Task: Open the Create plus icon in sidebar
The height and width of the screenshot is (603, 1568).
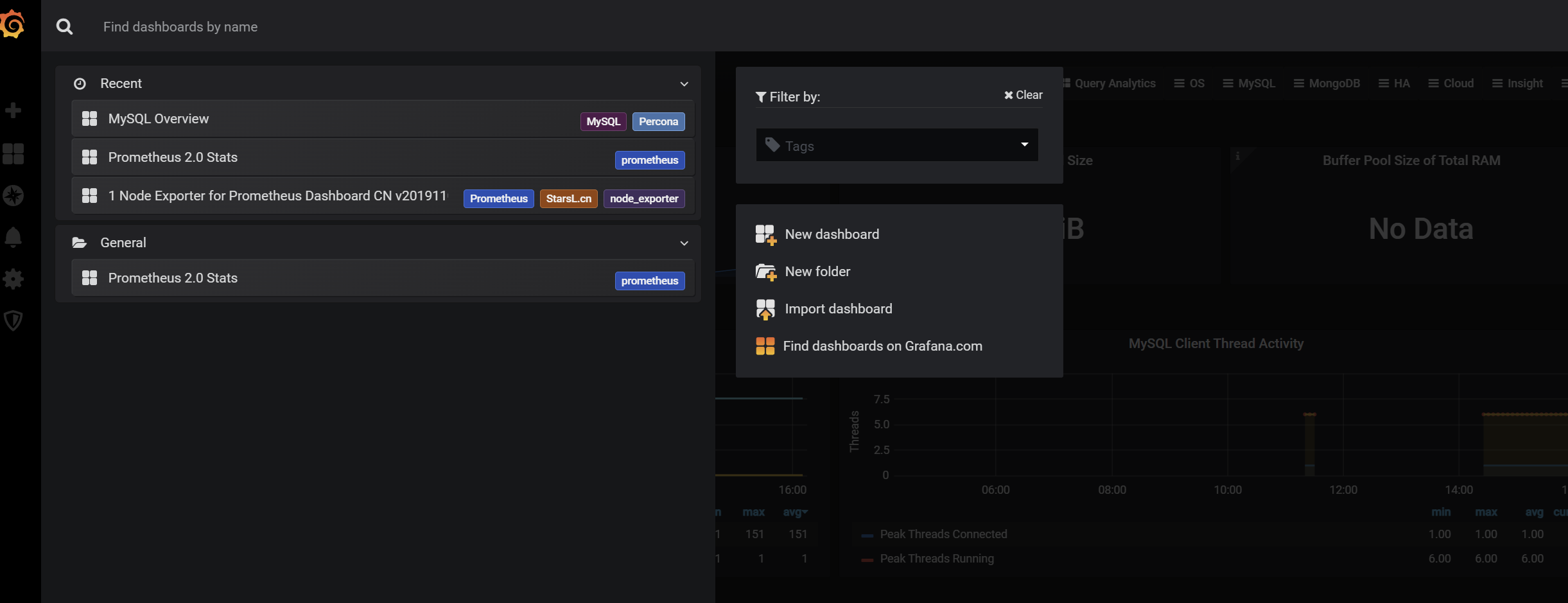Action: [13, 110]
